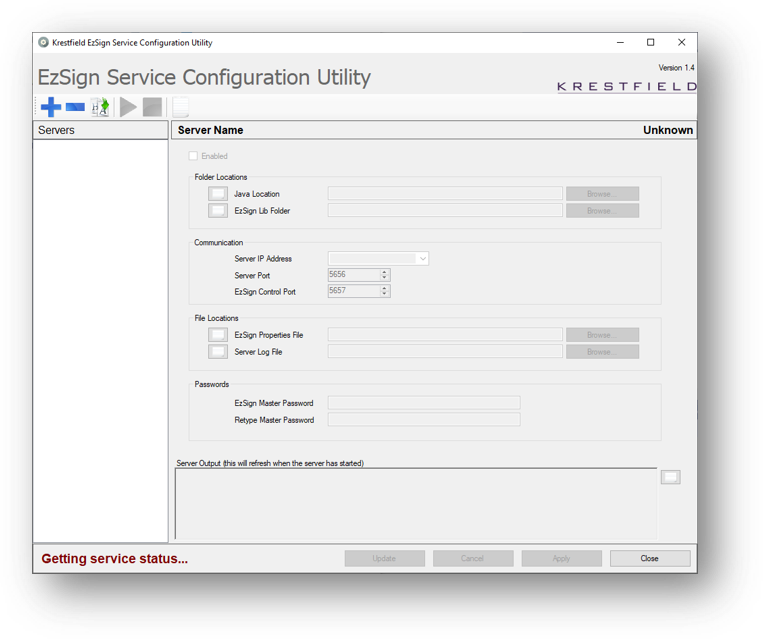Click the icon beside EzSign Lib Folder
Screen dimensions: 763x639
(218, 211)
